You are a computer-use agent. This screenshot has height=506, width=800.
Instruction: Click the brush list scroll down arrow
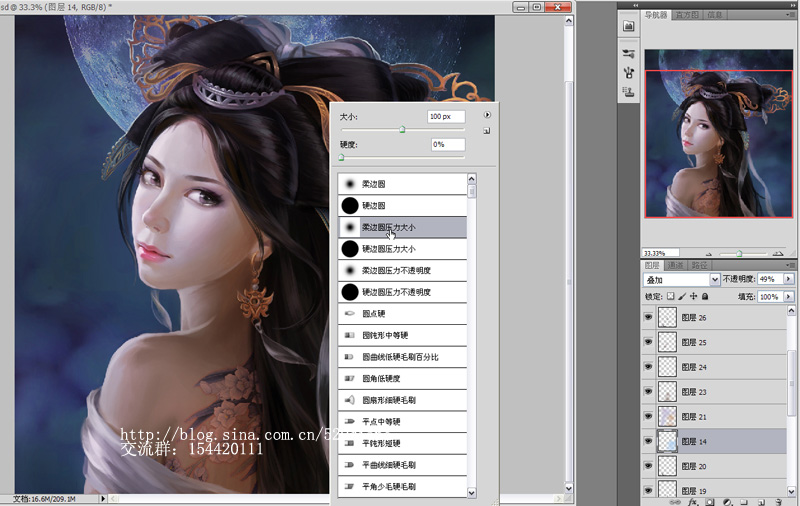(471, 493)
